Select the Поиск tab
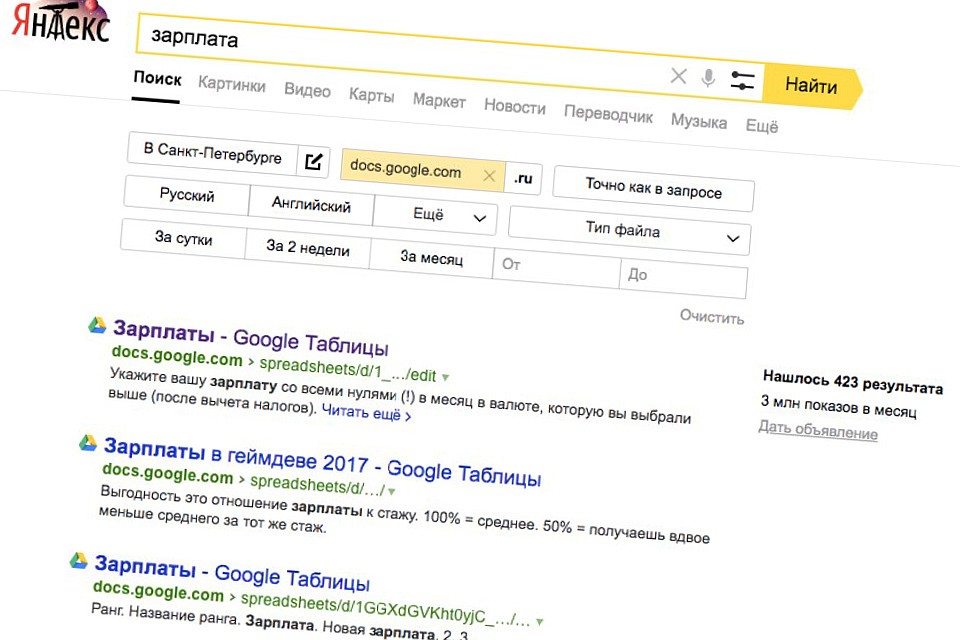This screenshot has height=640, width=960. coord(157,79)
